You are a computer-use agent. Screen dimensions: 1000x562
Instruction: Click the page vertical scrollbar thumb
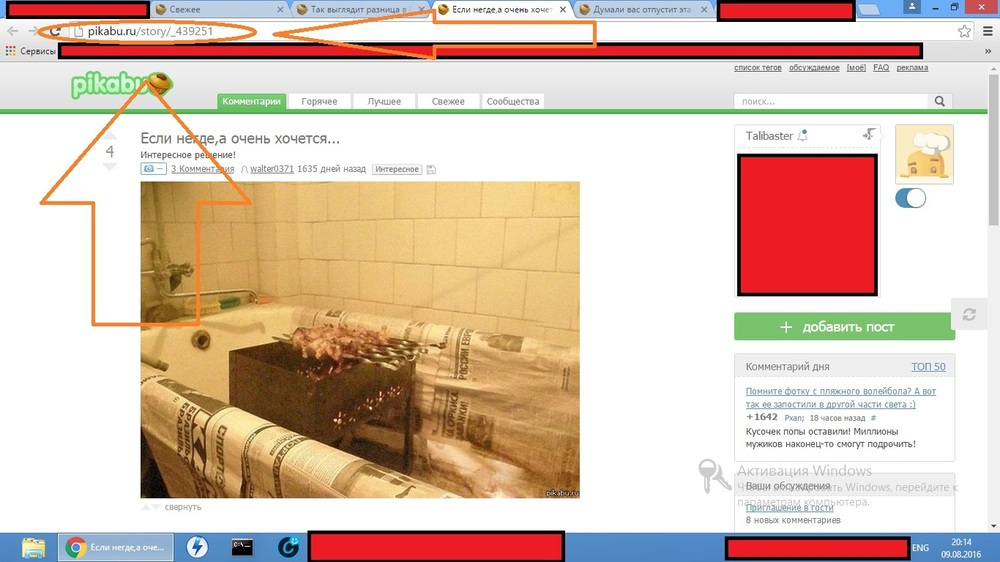tap(994, 150)
